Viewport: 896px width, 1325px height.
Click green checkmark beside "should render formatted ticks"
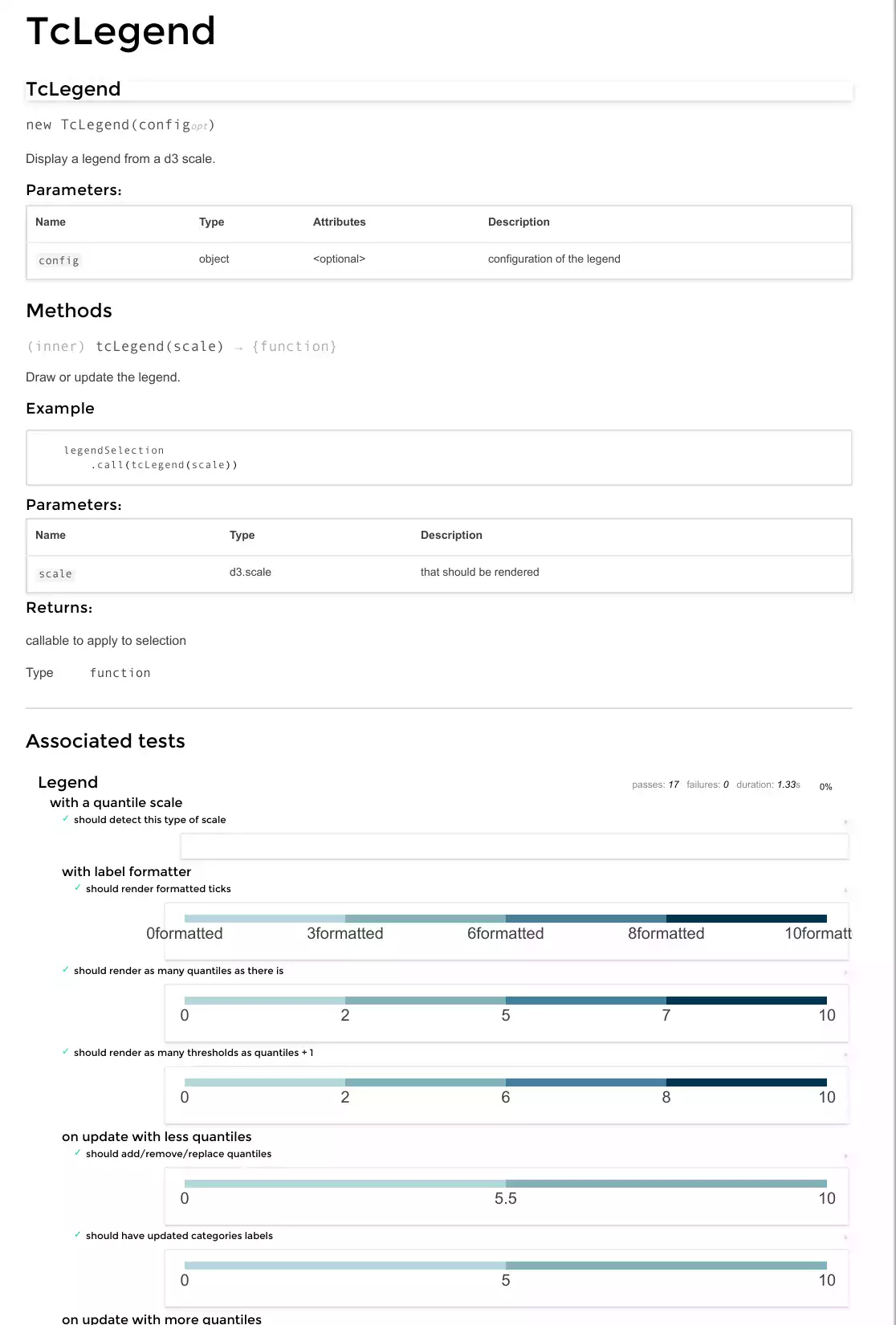[78, 888]
